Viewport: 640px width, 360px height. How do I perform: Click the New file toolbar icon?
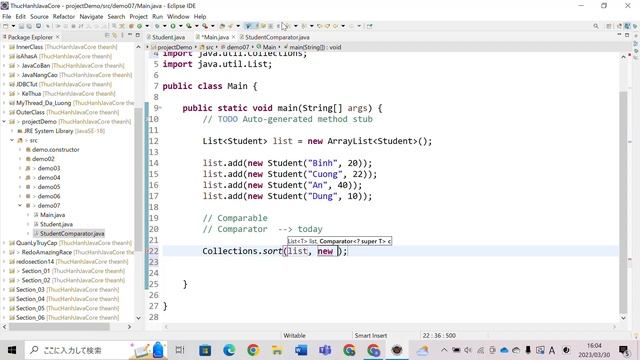(6, 26)
